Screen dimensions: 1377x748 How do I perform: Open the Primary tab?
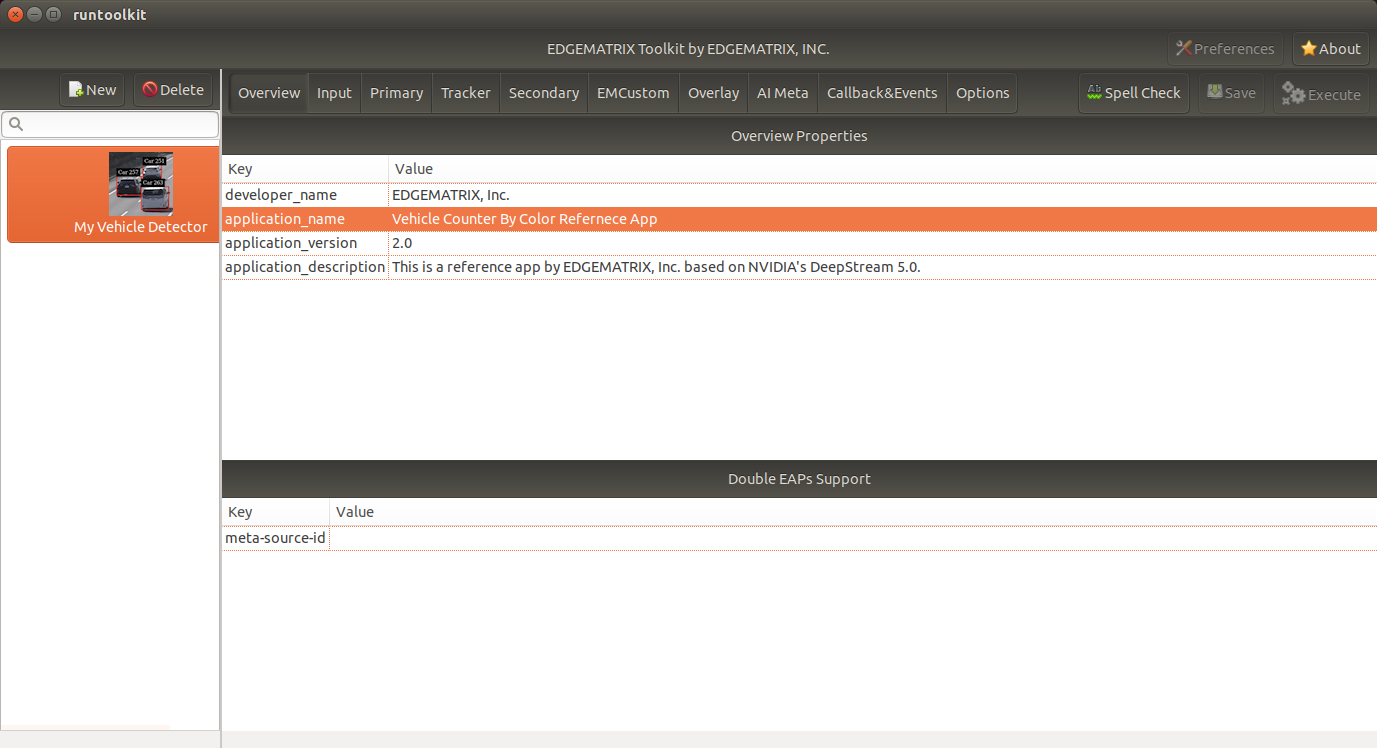tap(396, 93)
